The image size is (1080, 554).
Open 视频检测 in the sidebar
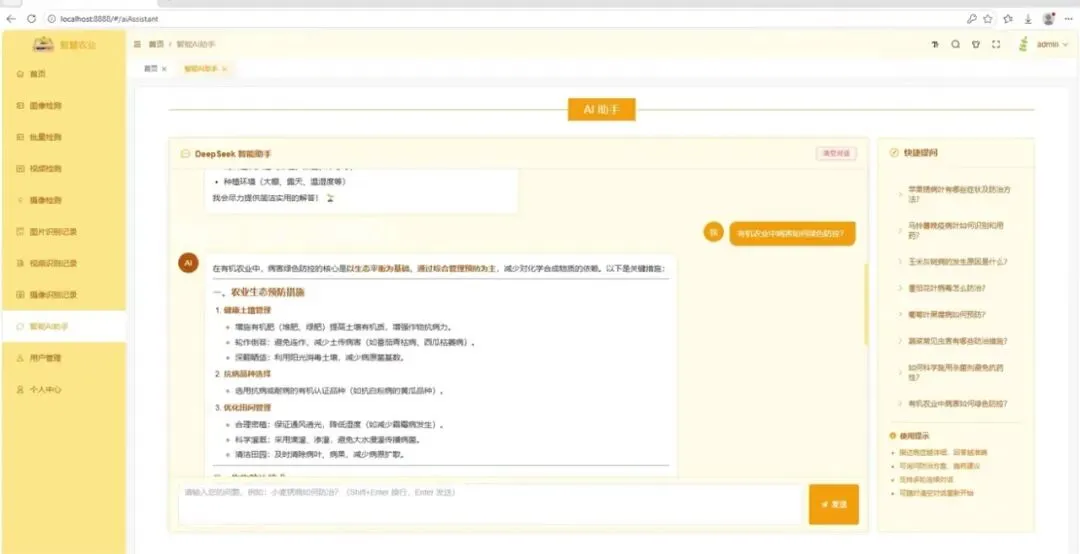click(62, 168)
